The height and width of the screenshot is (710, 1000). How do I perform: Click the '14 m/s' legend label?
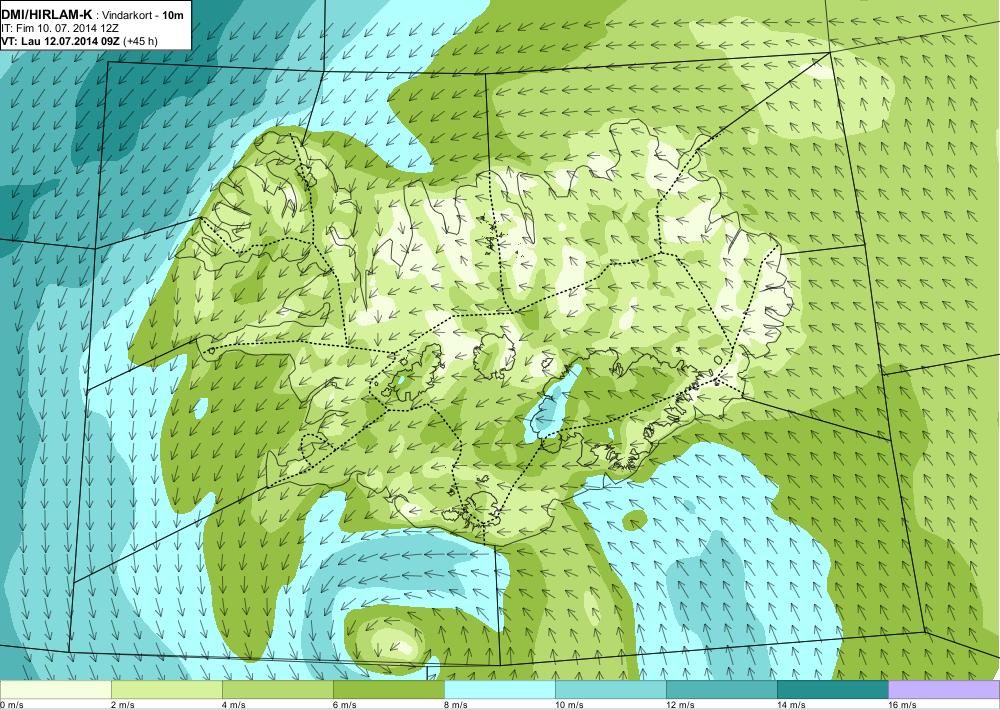point(791,704)
